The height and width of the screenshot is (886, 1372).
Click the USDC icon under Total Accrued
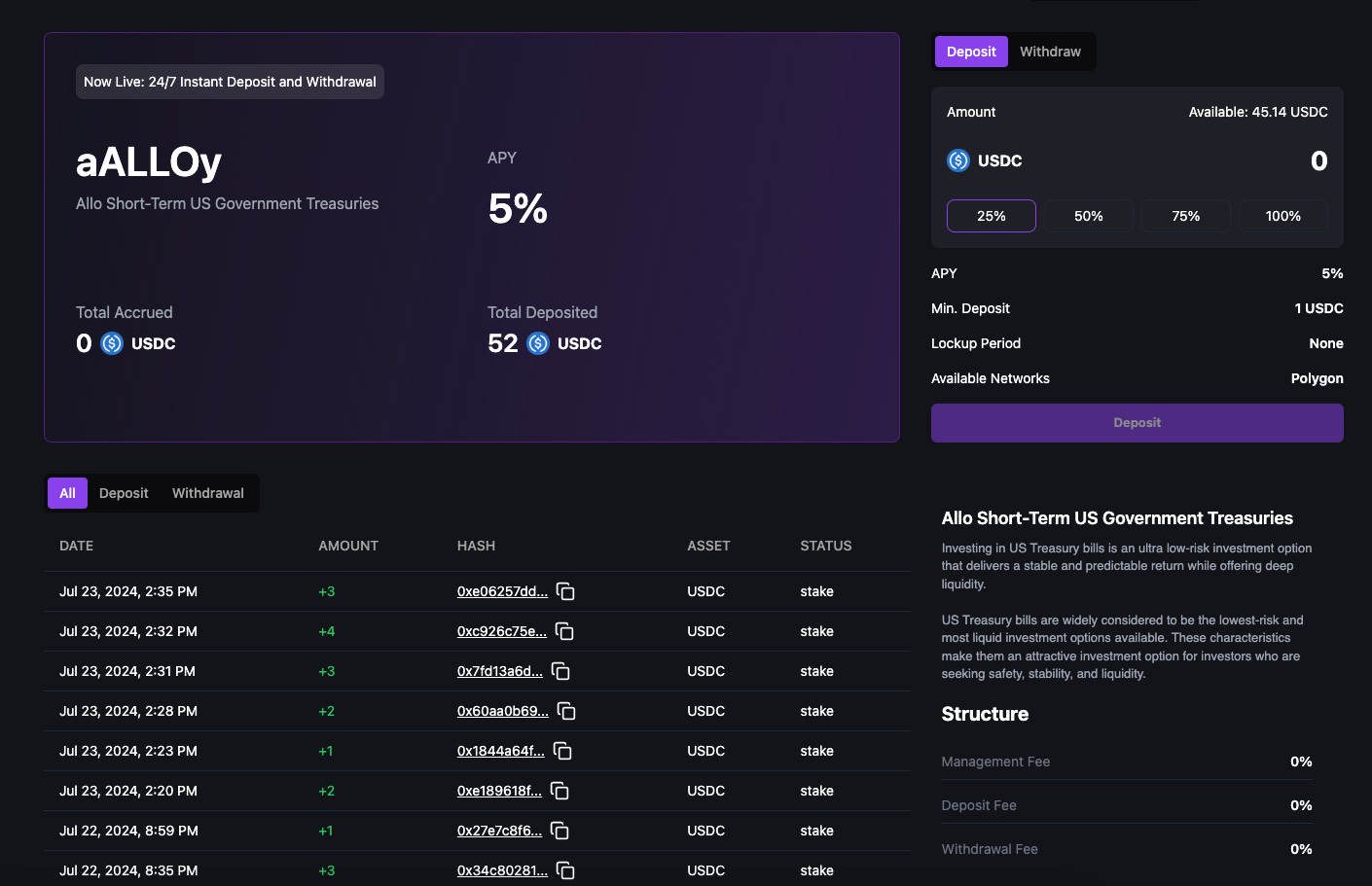click(x=112, y=343)
